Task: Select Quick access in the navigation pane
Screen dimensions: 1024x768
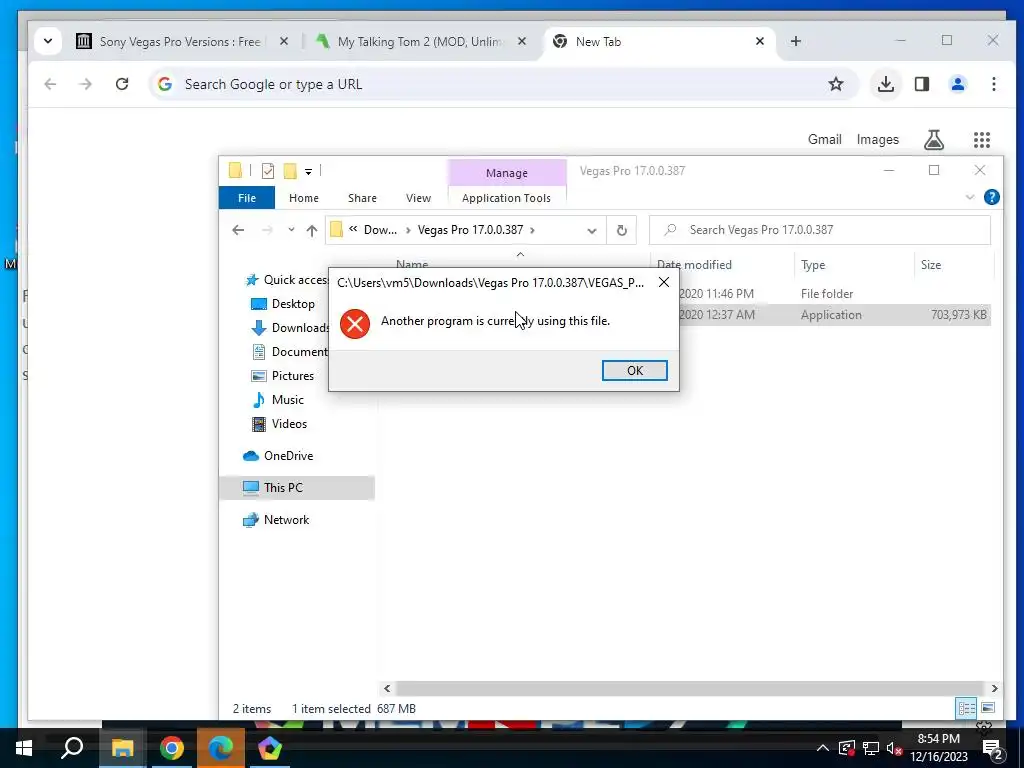Action: click(287, 280)
